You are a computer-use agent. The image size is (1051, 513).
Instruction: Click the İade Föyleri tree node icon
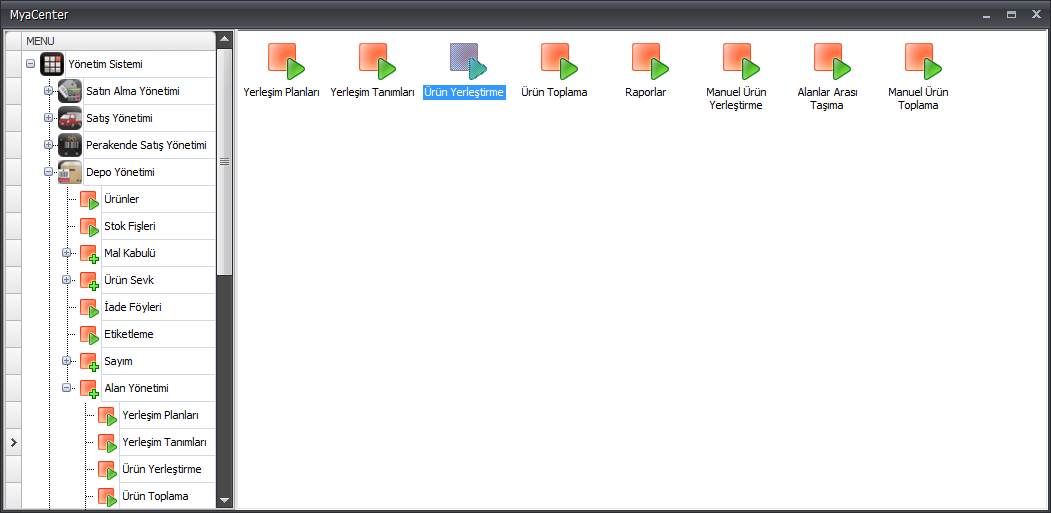pos(89,308)
